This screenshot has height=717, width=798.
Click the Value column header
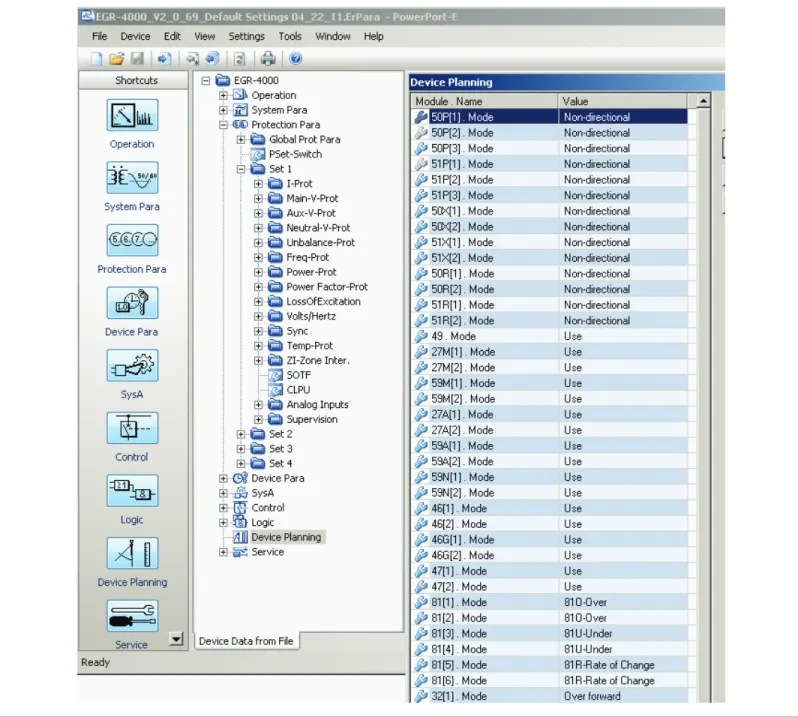[622, 101]
